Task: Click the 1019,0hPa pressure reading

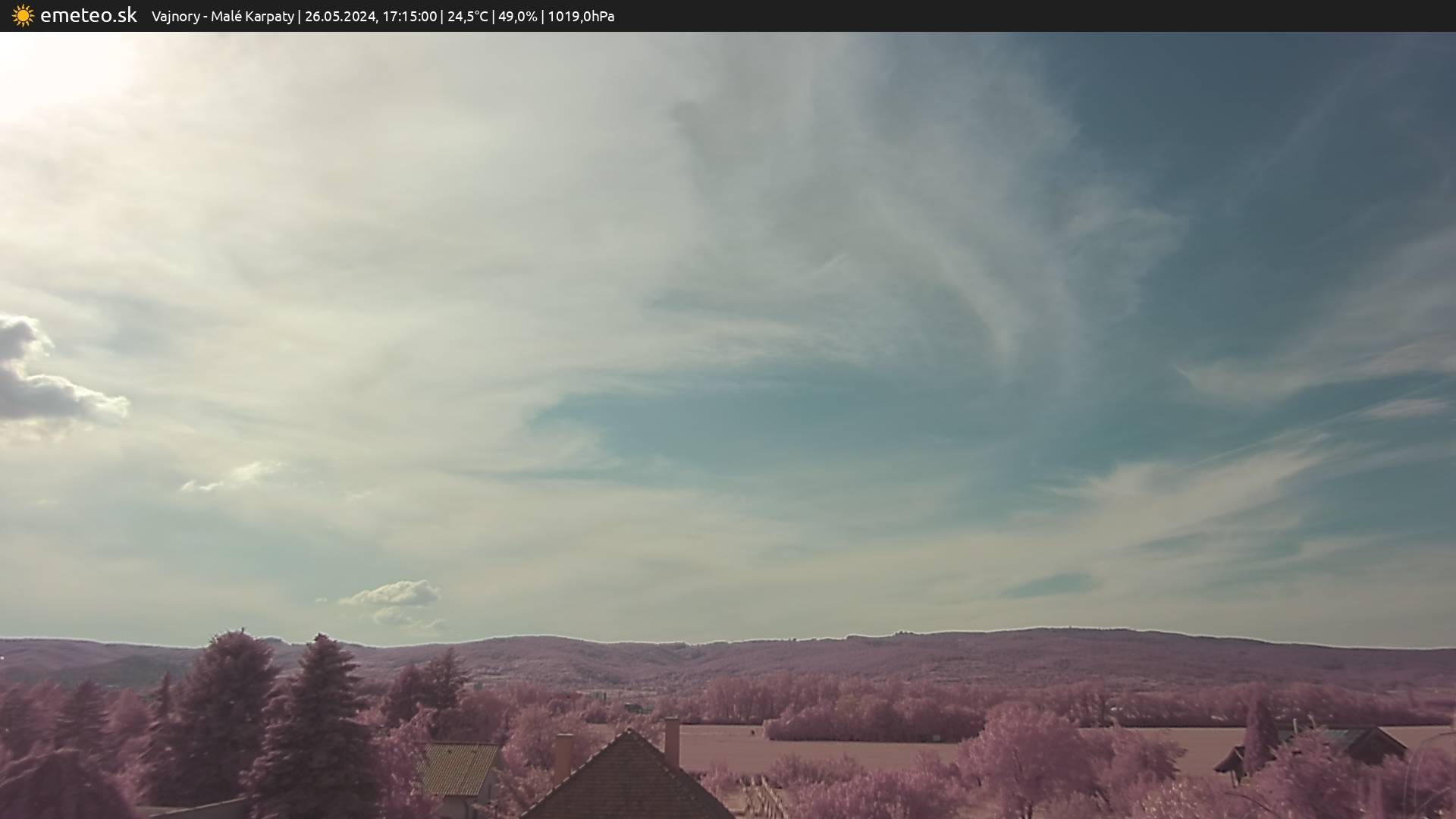Action: coord(581,17)
